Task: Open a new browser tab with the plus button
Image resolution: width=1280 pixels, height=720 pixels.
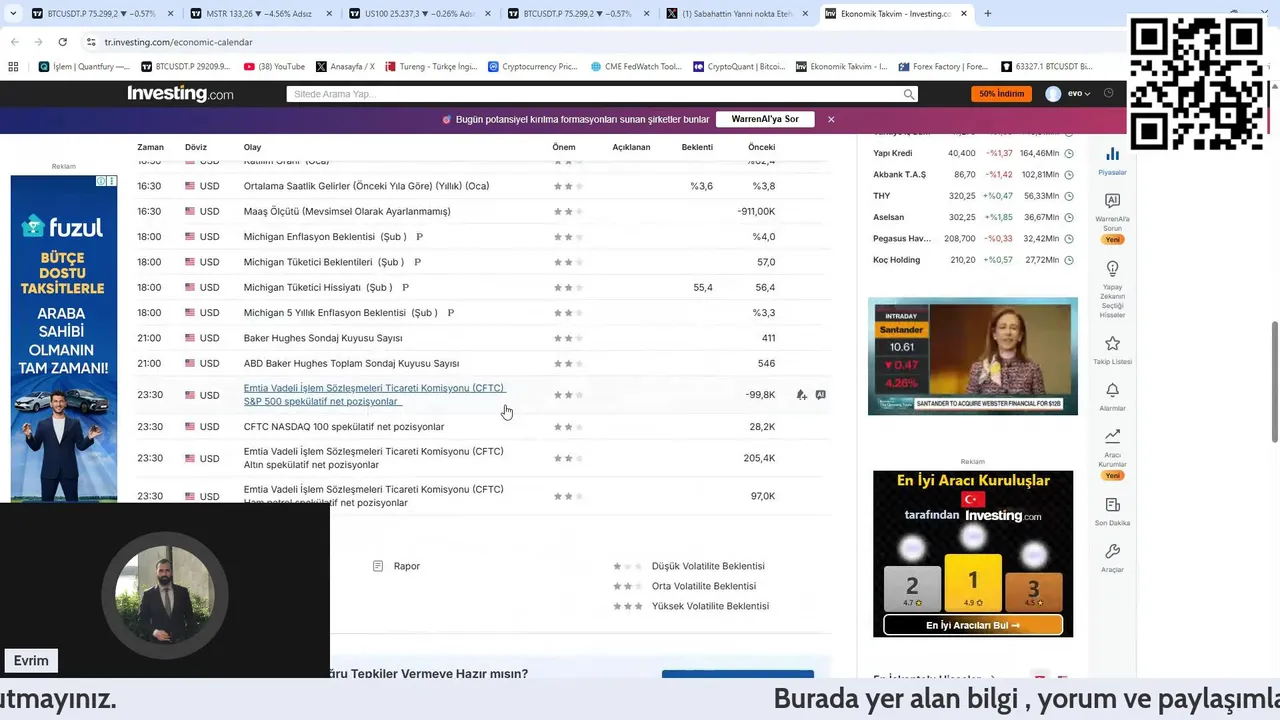Action: coord(987,14)
